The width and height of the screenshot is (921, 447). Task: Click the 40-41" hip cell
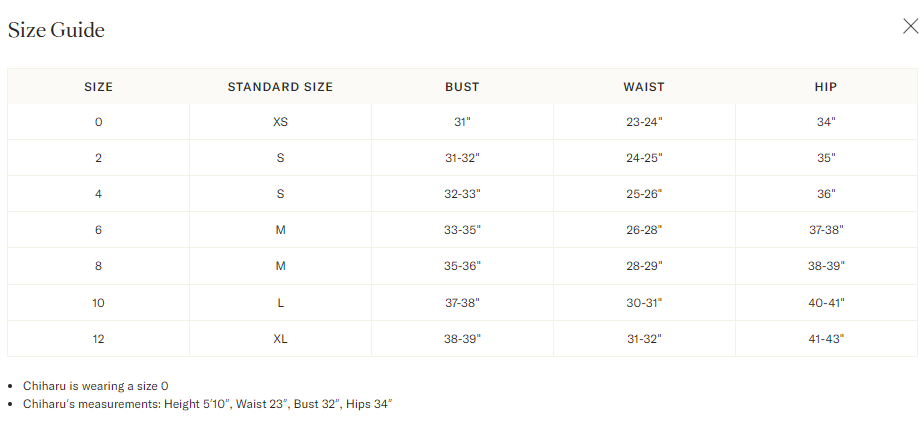tap(826, 303)
